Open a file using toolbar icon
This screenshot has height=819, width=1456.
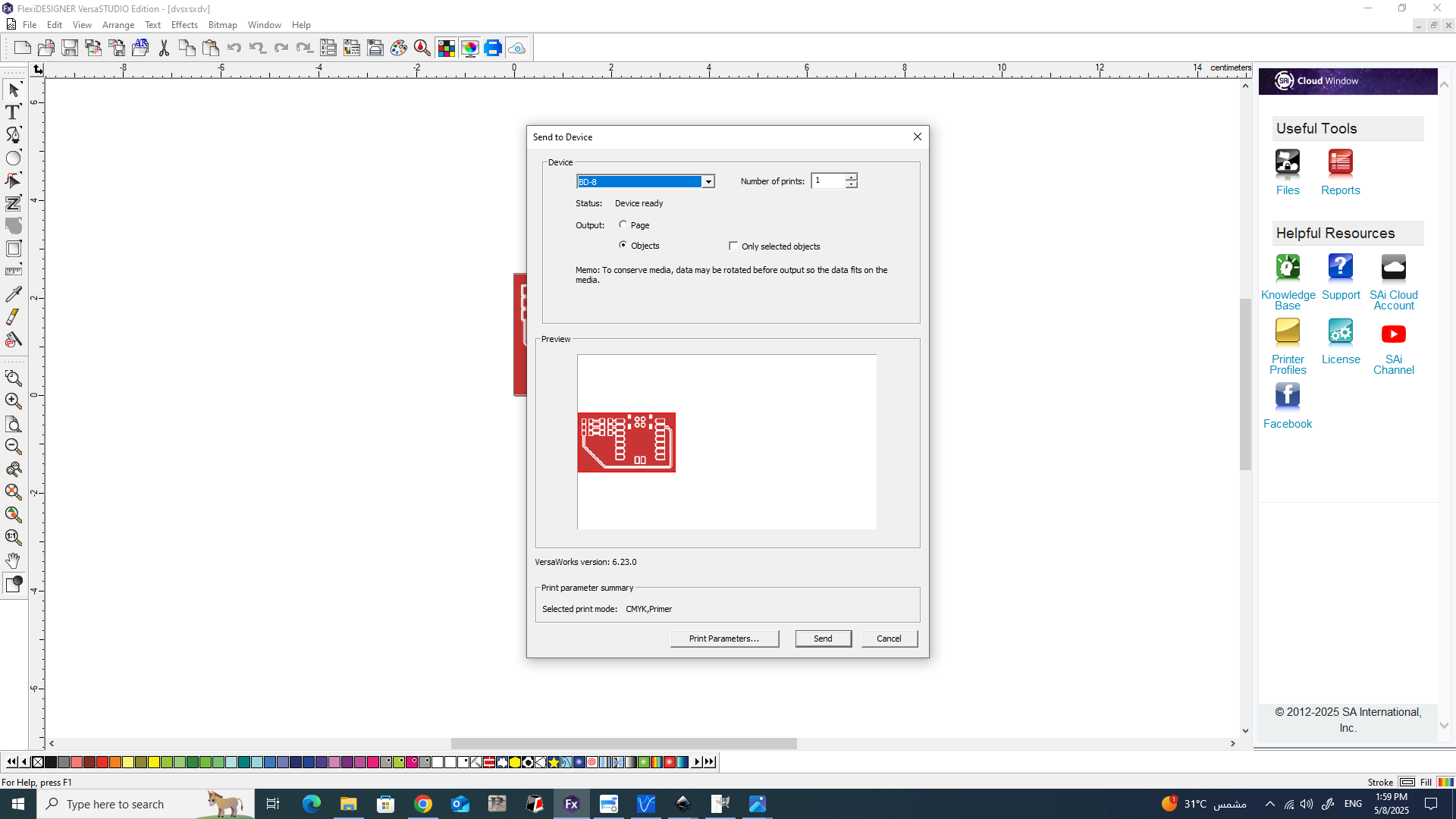(46, 49)
